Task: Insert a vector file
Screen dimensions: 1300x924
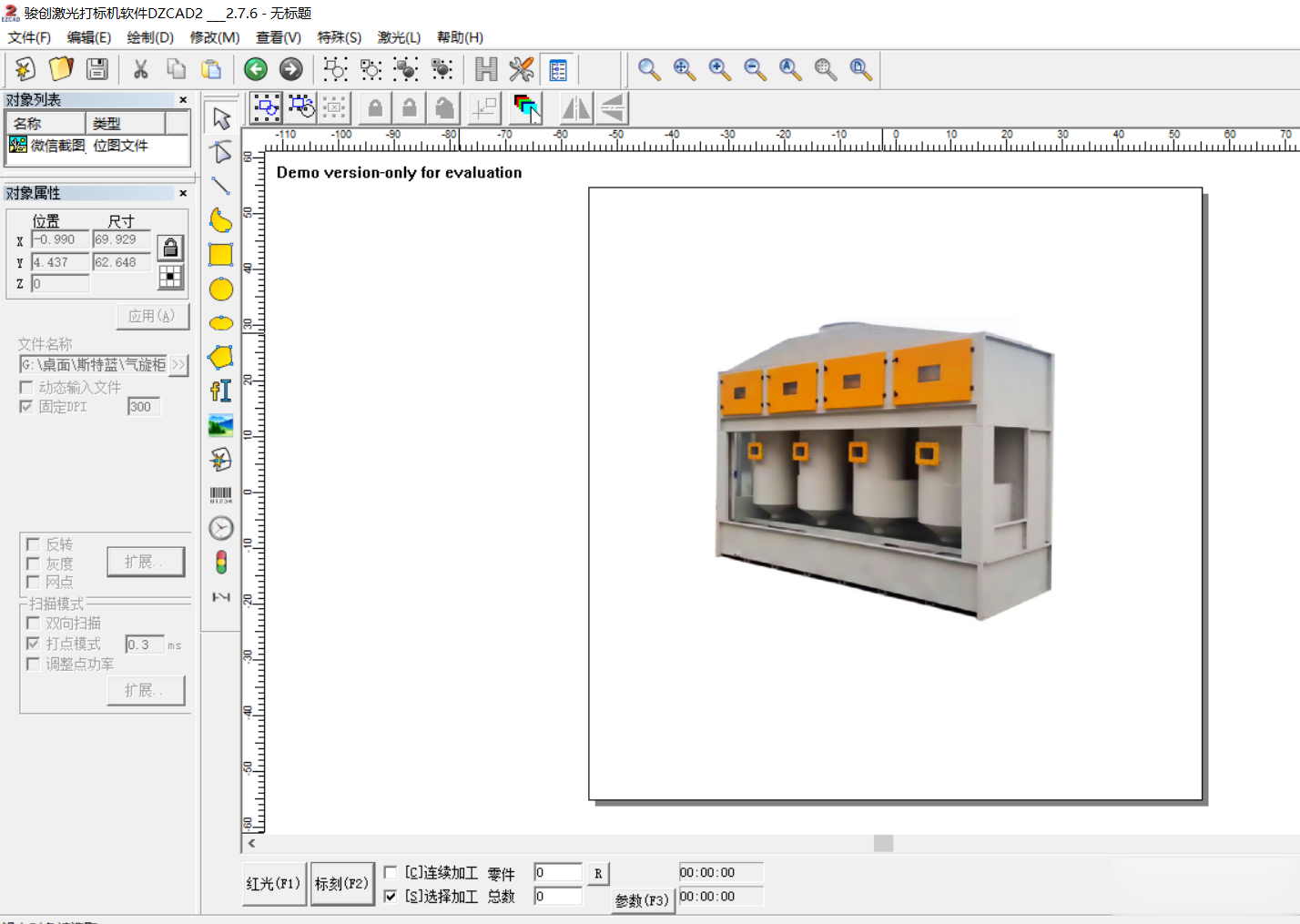Action: click(x=221, y=460)
